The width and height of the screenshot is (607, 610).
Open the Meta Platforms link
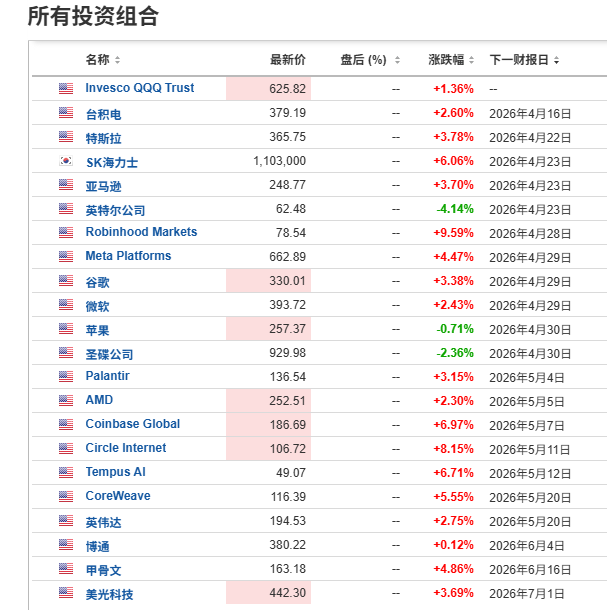[128, 256]
